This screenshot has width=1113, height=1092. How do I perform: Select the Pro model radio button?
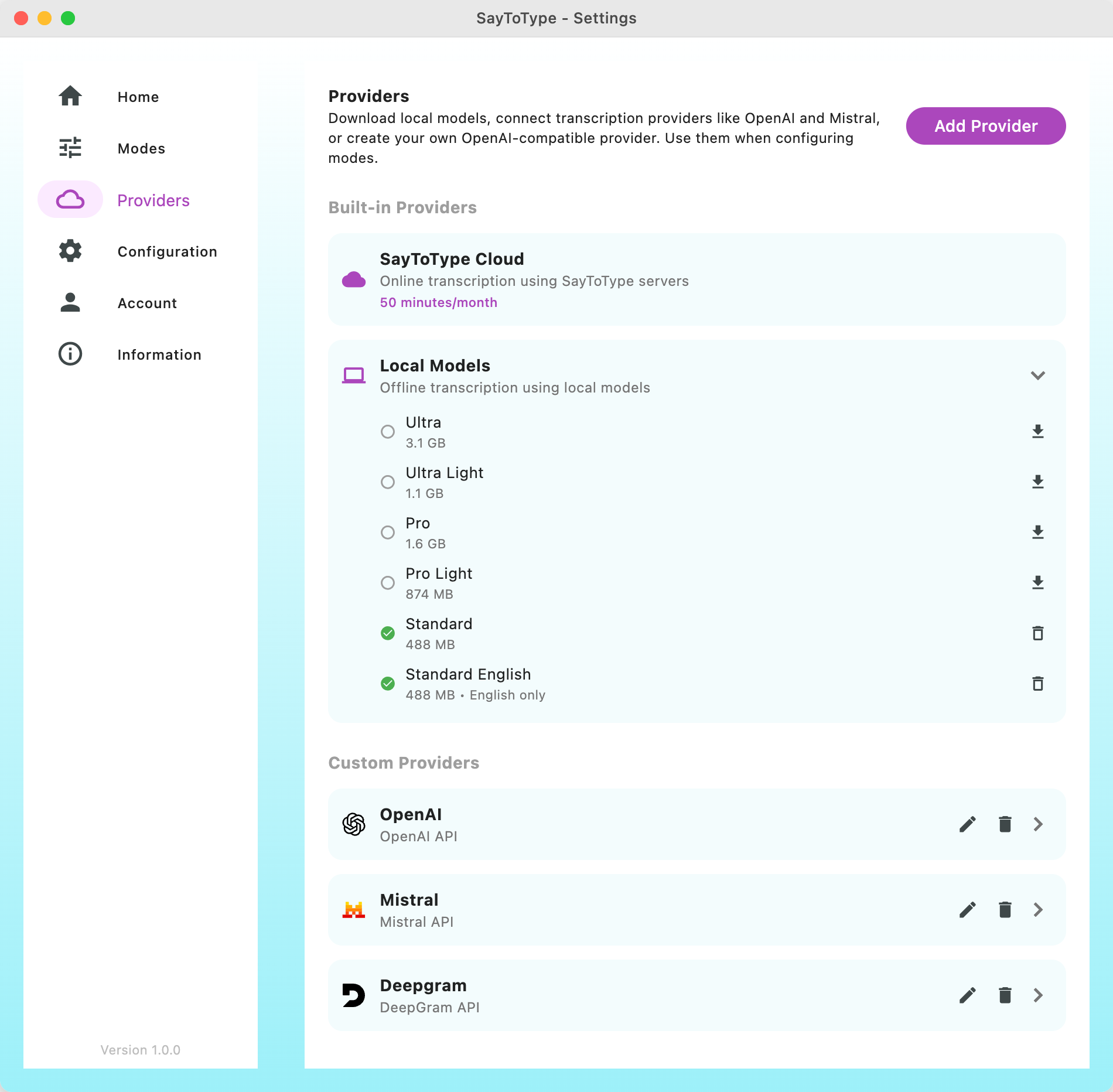pos(388,533)
